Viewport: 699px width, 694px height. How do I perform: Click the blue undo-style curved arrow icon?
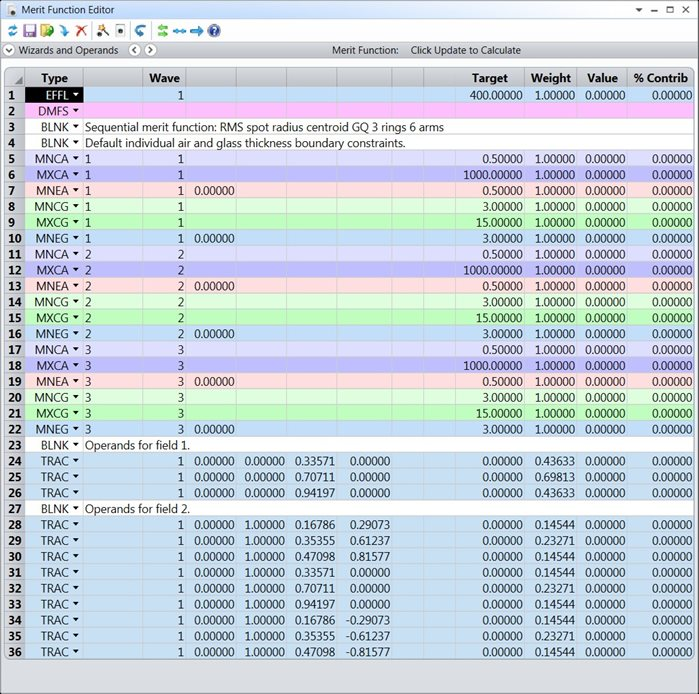(140, 31)
